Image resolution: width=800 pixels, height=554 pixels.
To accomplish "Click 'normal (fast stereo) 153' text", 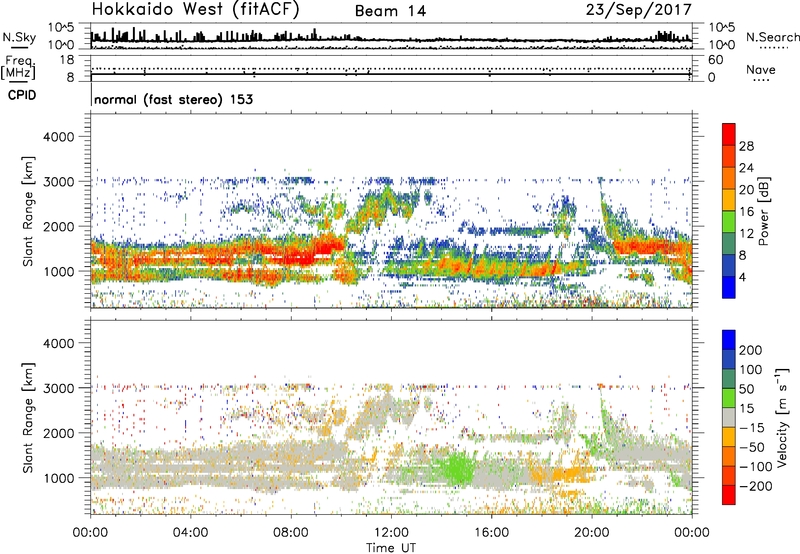I will (173, 99).
